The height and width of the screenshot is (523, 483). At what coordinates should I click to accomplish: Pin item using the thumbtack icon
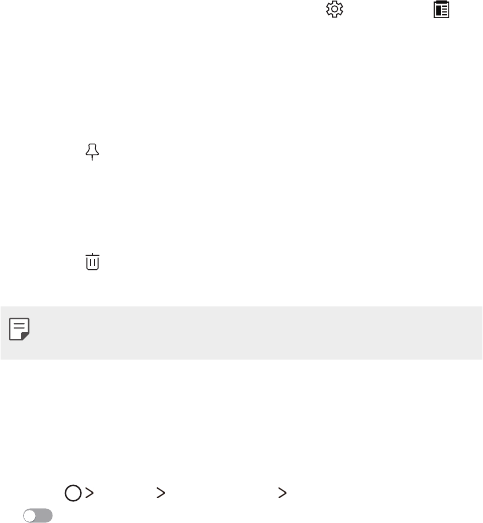(92, 152)
